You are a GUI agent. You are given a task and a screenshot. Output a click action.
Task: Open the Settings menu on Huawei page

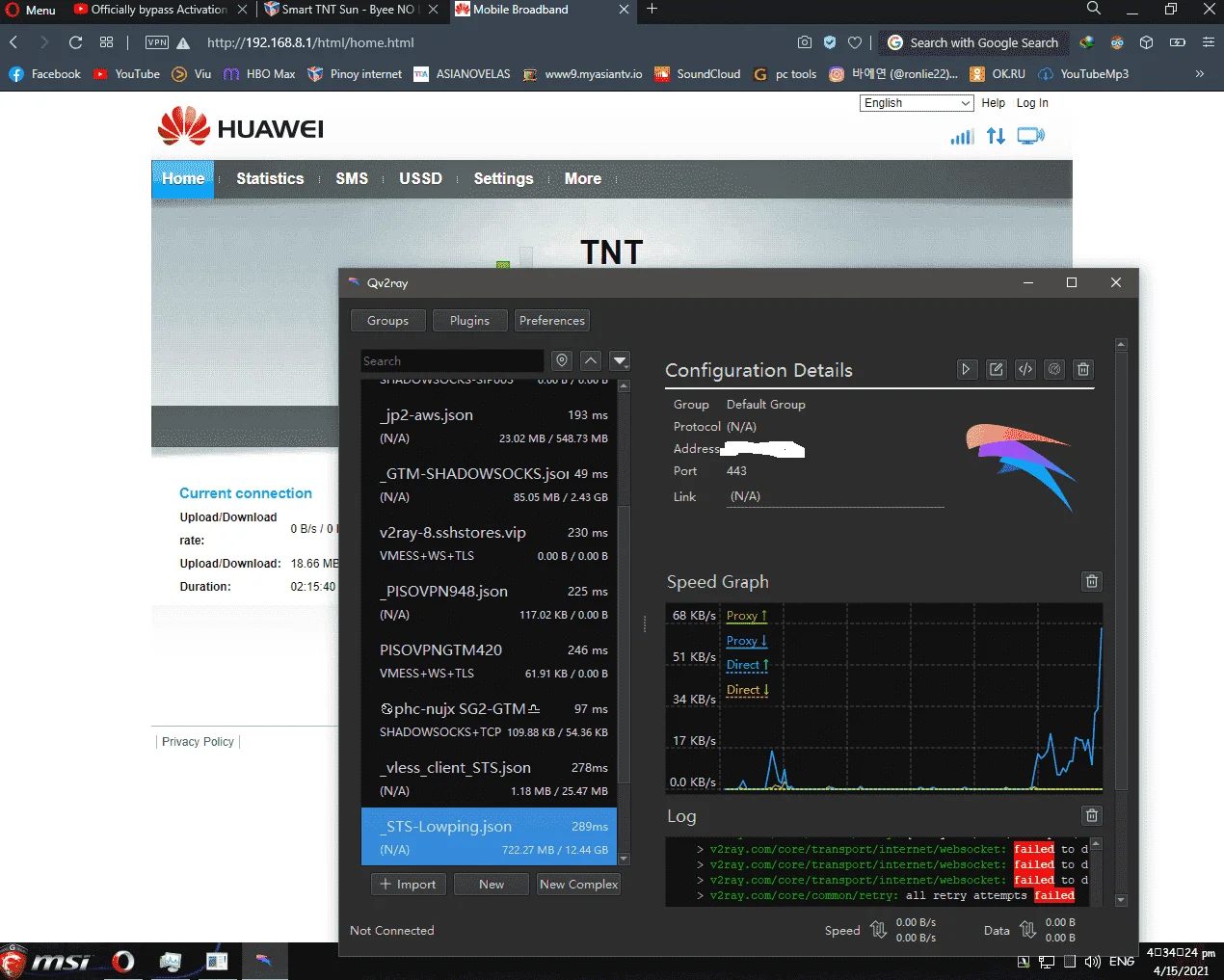click(x=503, y=179)
